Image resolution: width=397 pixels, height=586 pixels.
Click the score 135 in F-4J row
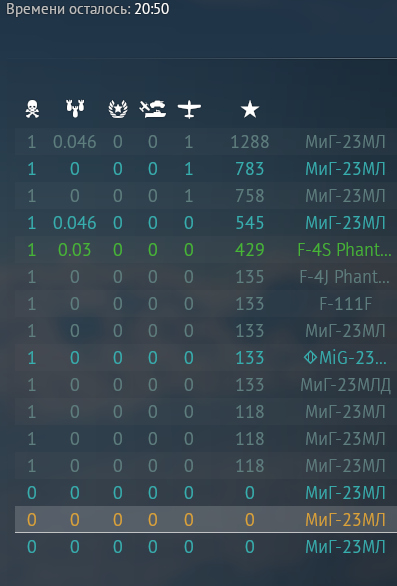pyautogui.click(x=250, y=277)
